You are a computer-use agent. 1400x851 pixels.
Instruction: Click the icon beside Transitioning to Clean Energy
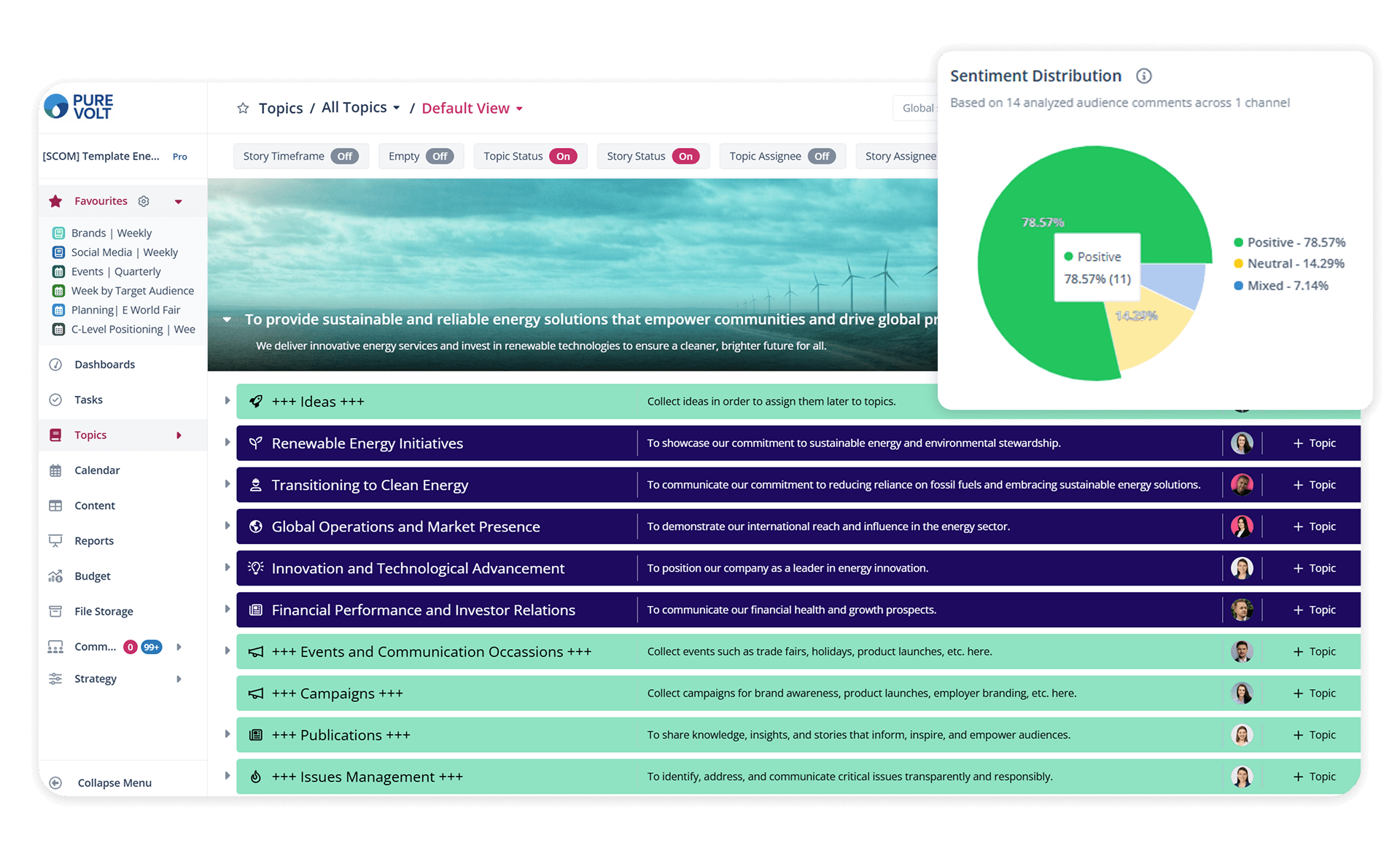coord(256,484)
